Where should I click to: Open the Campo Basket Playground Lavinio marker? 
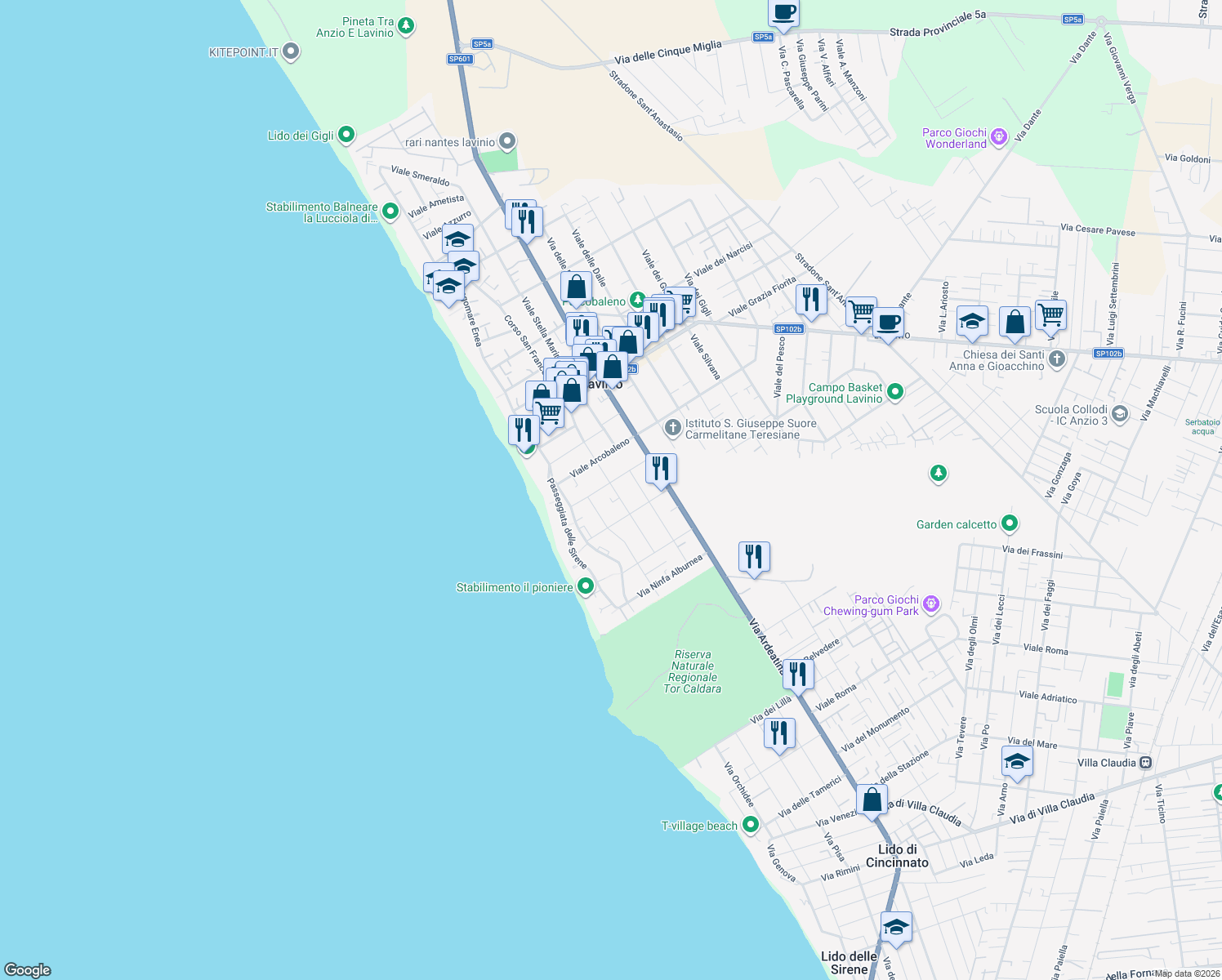pyautogui.click(x=894, y=391)
